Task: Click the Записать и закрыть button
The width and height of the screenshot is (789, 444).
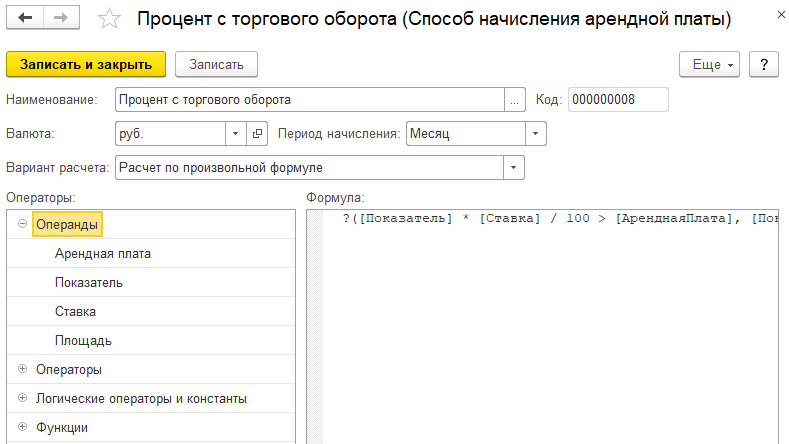Action: pyautogui.click(x=86, y=64)
